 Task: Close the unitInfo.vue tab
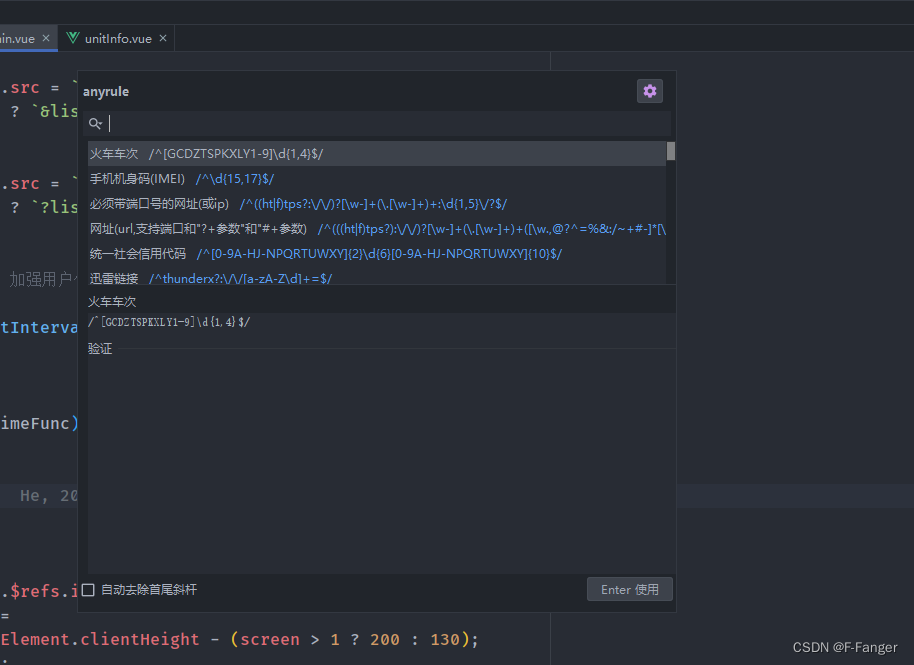163,38
